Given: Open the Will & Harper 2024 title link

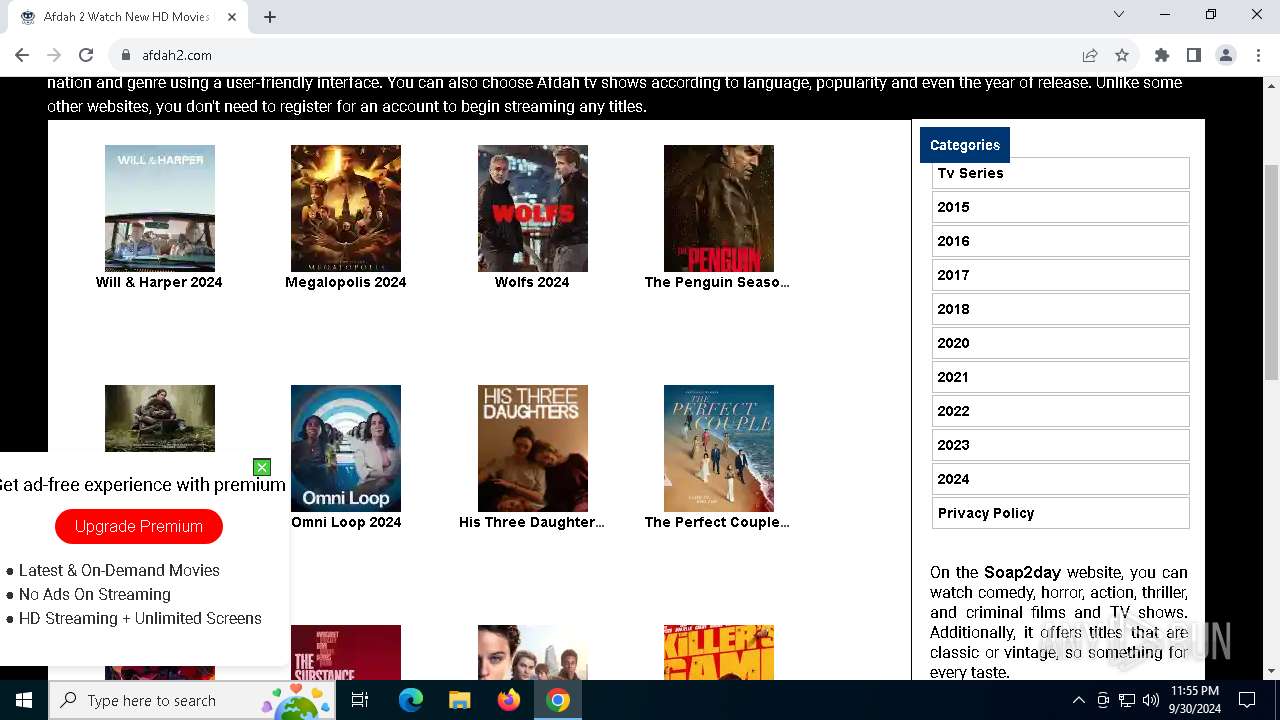Looking at the screenshot, I should click(159, 282).
